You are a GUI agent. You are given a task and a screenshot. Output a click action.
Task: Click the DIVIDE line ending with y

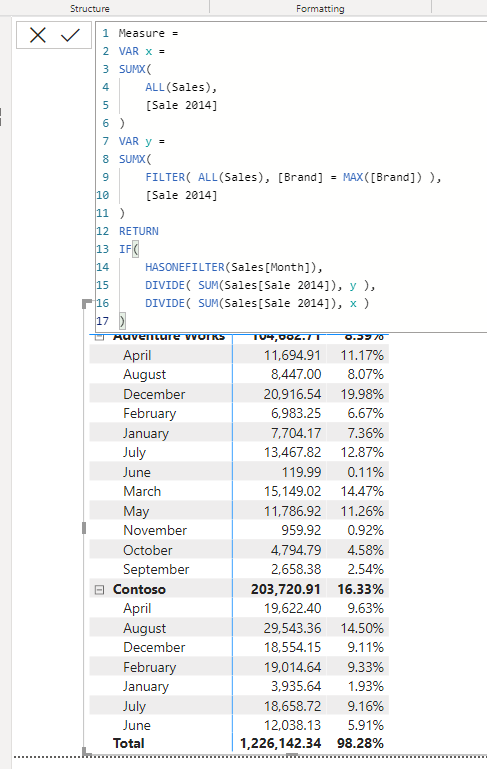pos(260,285)
